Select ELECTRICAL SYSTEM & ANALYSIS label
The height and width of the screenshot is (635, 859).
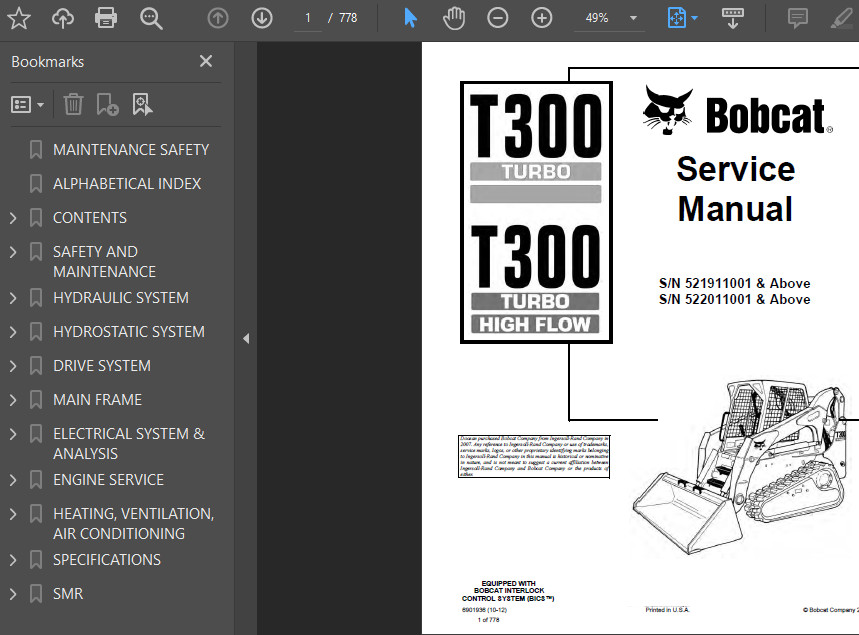point(129,443)
